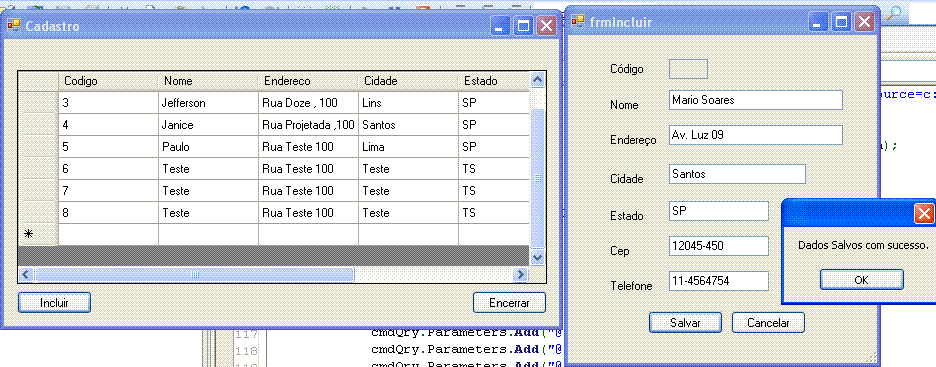This screenshot has height=367, width=936.
Task: Click the frmIncluir window icon in title bar
Action: tap(578, 22)
